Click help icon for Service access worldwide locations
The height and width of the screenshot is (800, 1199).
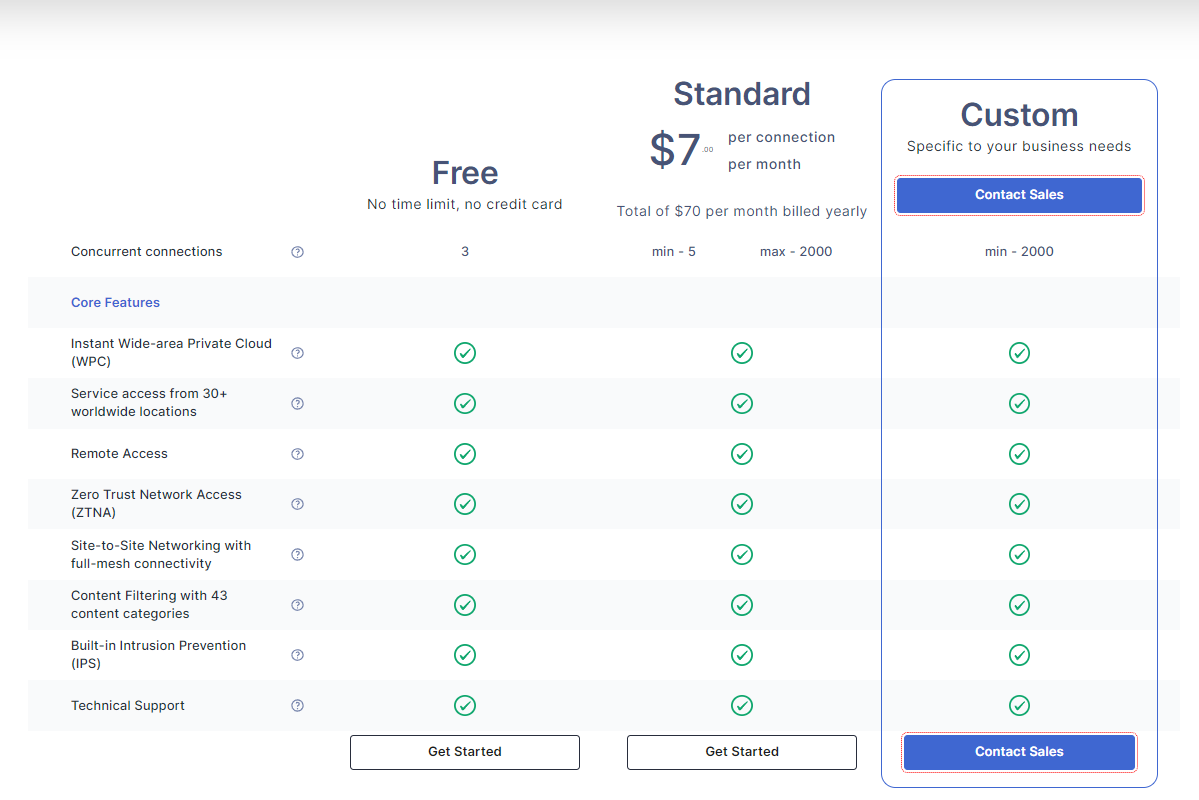(x=297, y=404)
